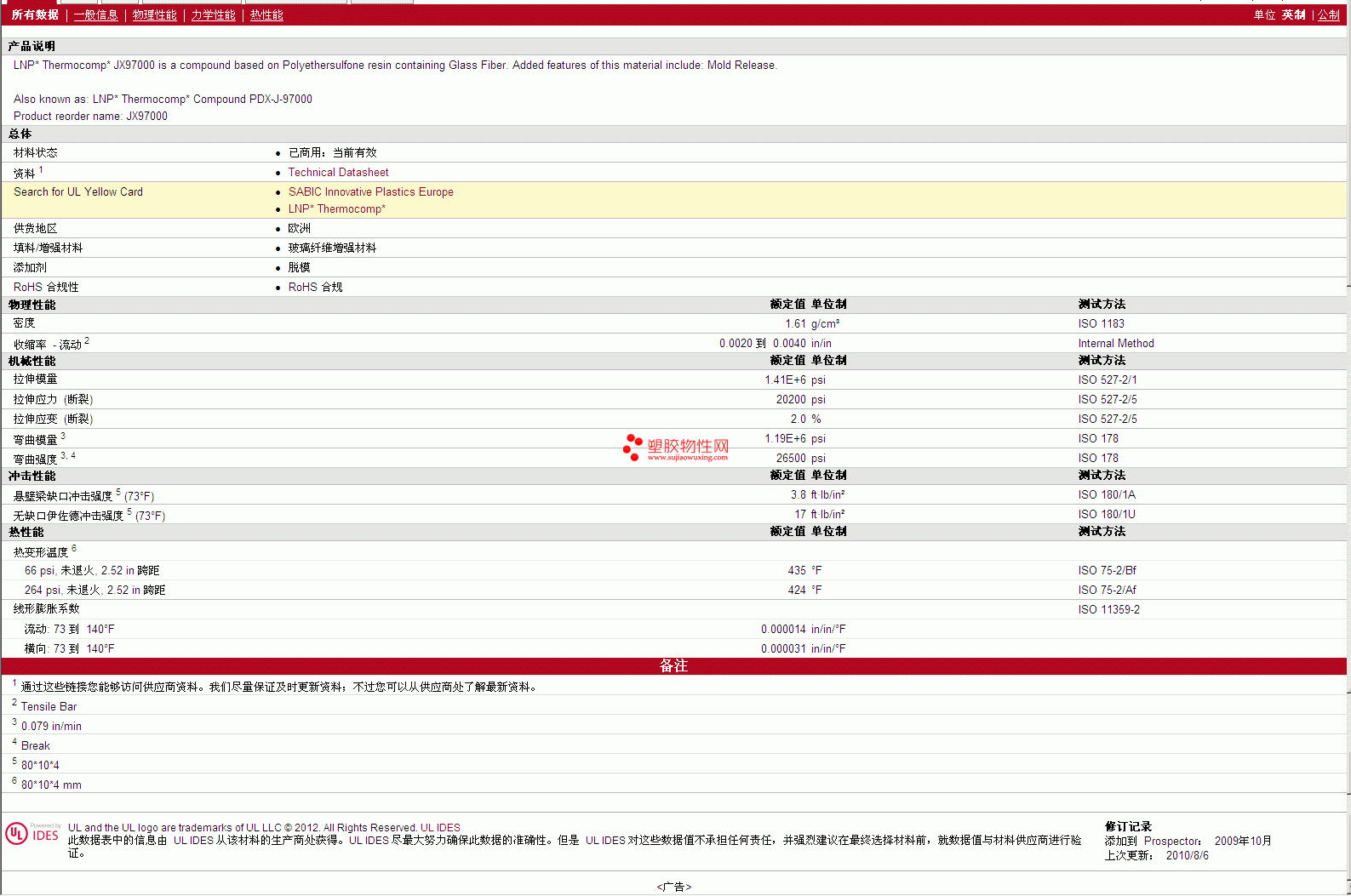Click the 悬壁梁缺口冲击强度 row label

point(62,496)
